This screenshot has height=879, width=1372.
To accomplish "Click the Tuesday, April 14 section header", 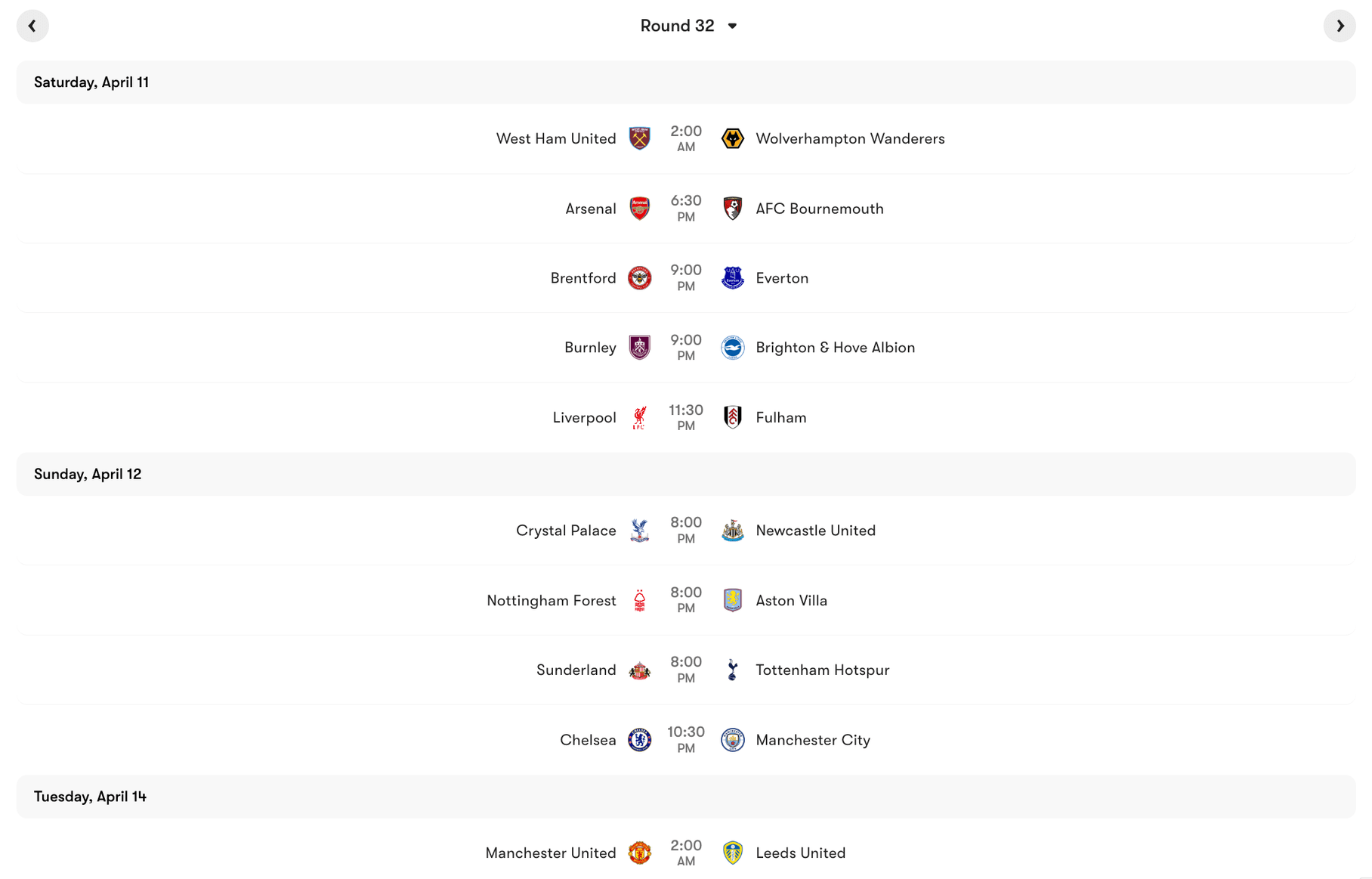I will pos(90,796).
